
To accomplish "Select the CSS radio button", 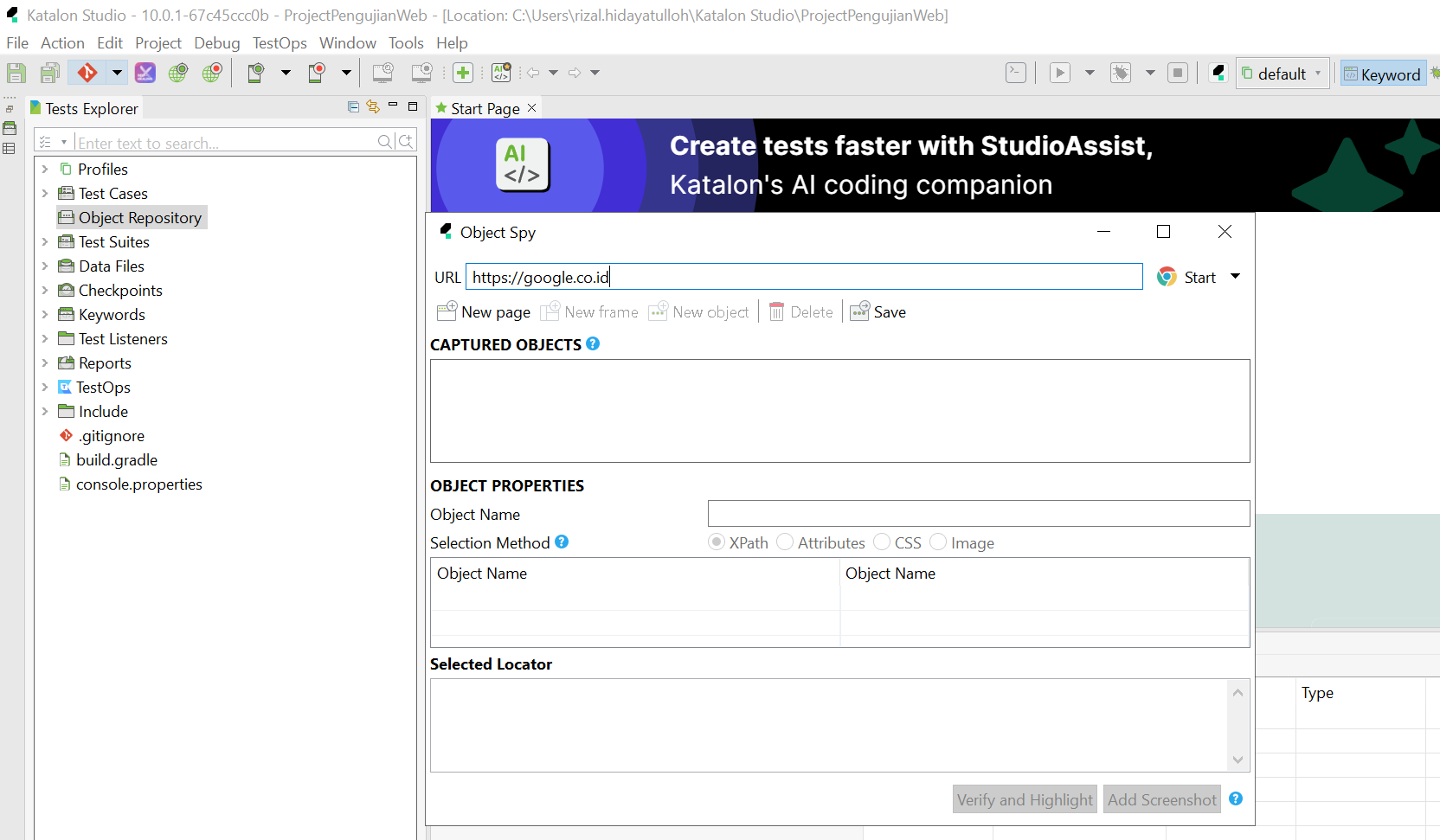I will 882,542.
